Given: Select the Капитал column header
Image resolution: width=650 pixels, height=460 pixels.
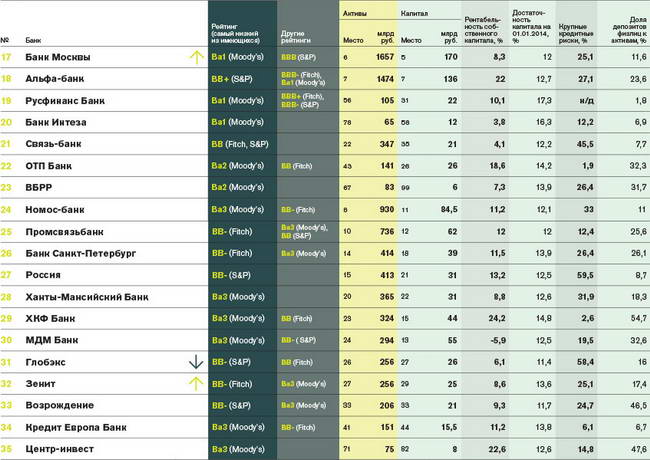Looking at the screenshot, I should click(x=414, y=16).
